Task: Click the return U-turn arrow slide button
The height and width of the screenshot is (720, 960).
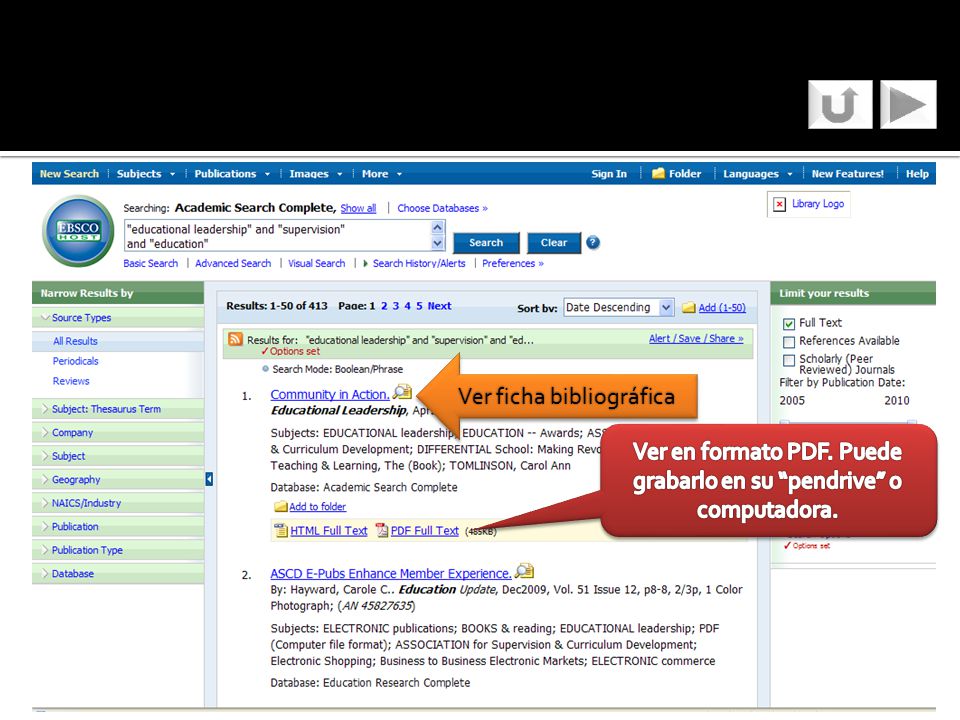Action: pos(840,105)
